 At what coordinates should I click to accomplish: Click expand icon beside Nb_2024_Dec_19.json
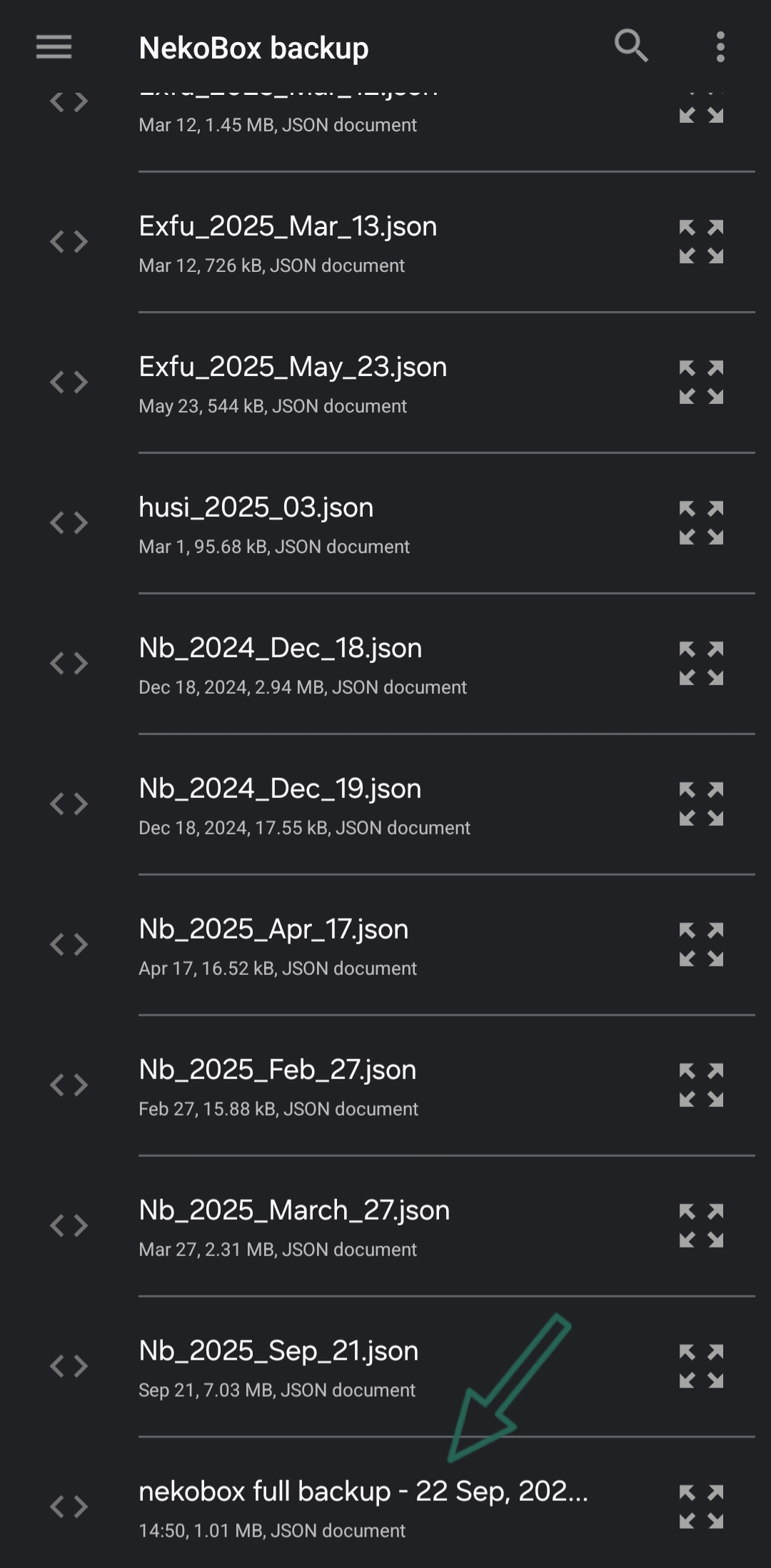click(x=701, y=804)
